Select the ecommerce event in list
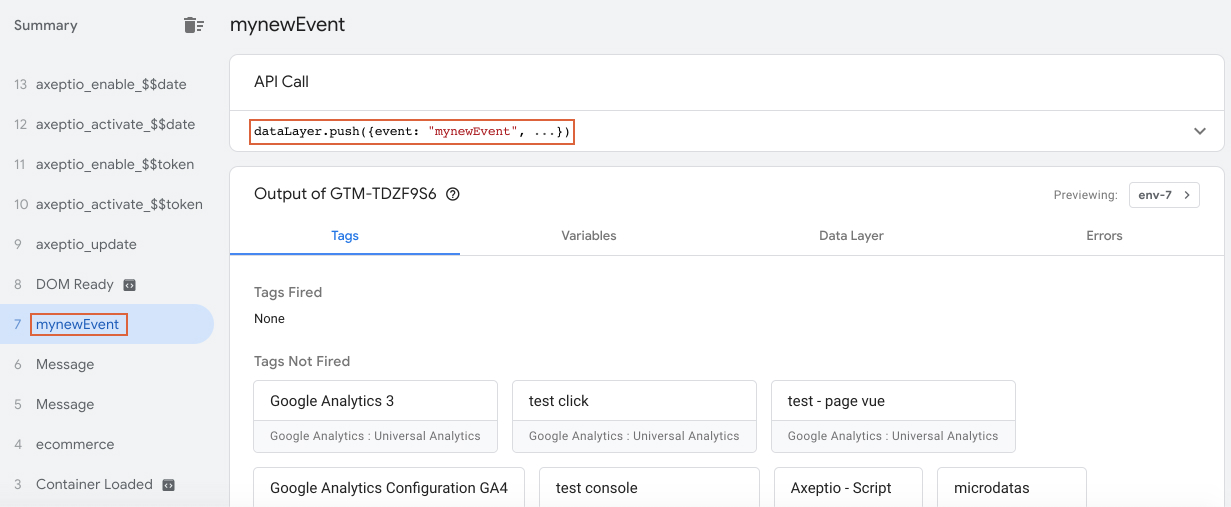This screenshot has width=1231, height=507. click(x=75, y=445)
